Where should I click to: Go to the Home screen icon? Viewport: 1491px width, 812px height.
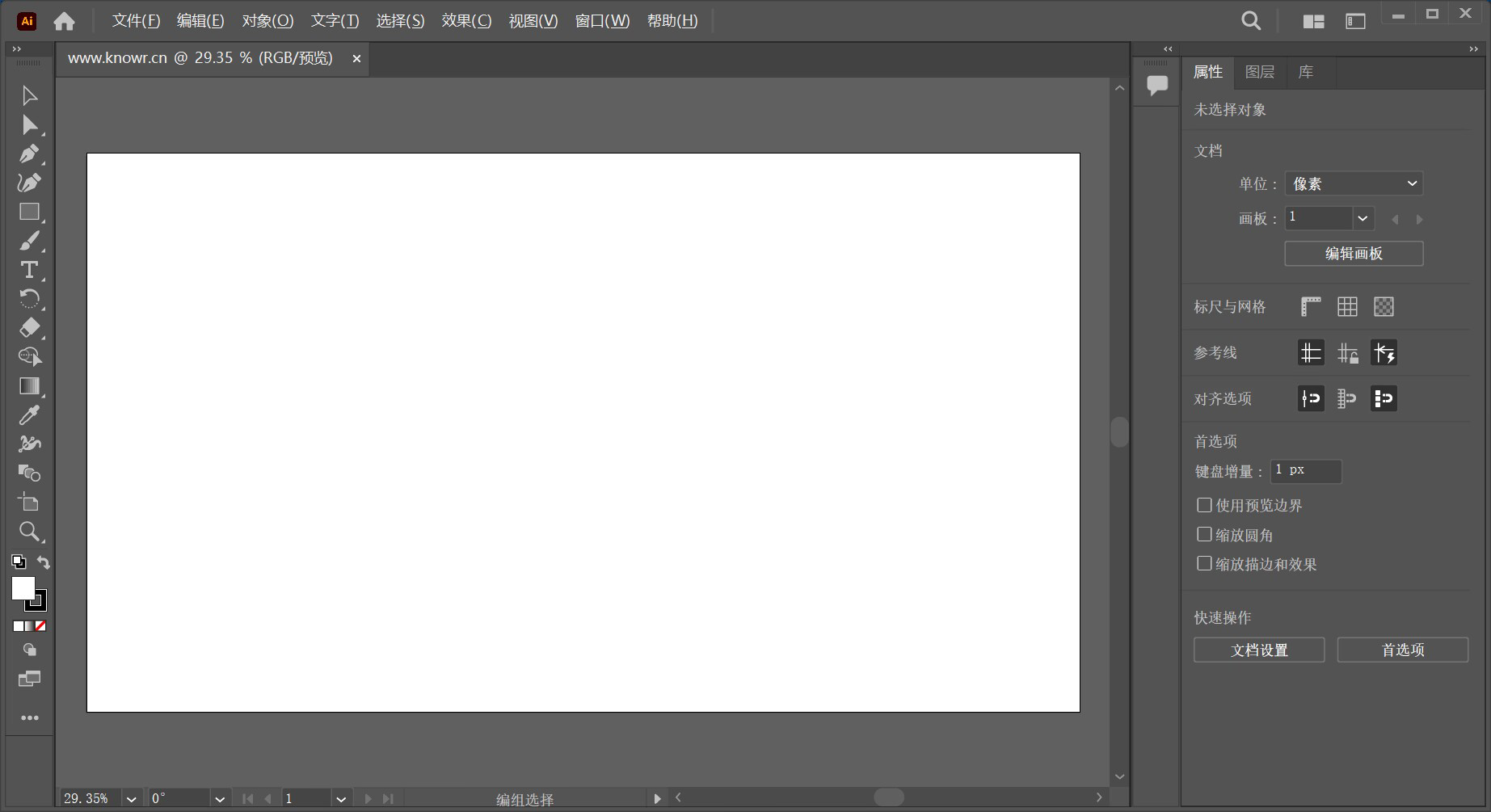tap(64, 21)
